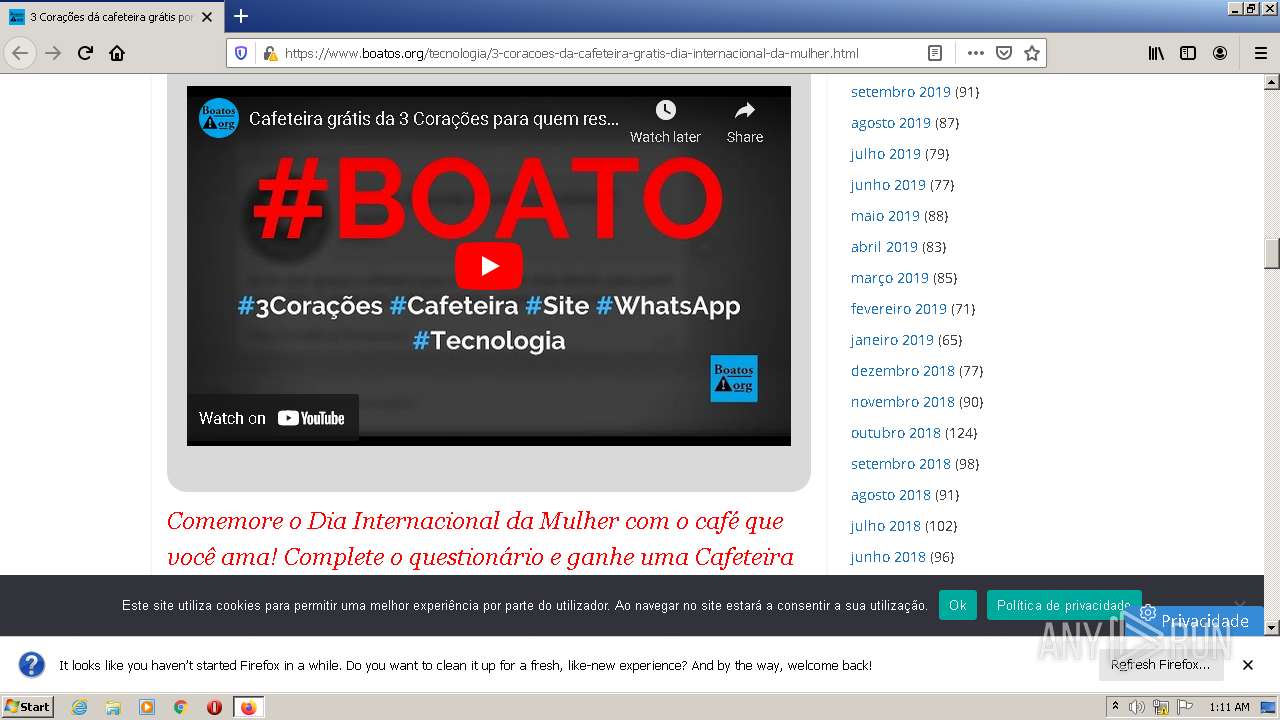Open the Library icon
This screenshot has width=1280, height=720.
(x=1156, y=53)
